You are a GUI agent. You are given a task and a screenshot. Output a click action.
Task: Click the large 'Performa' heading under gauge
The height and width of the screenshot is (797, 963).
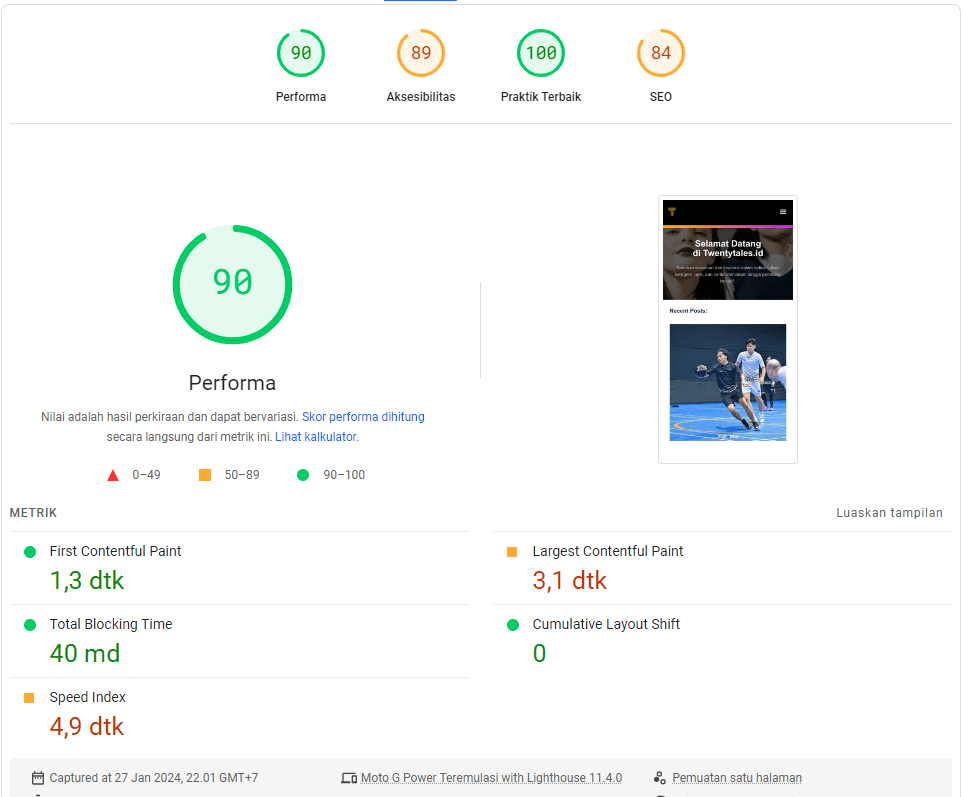coord(232,383)
